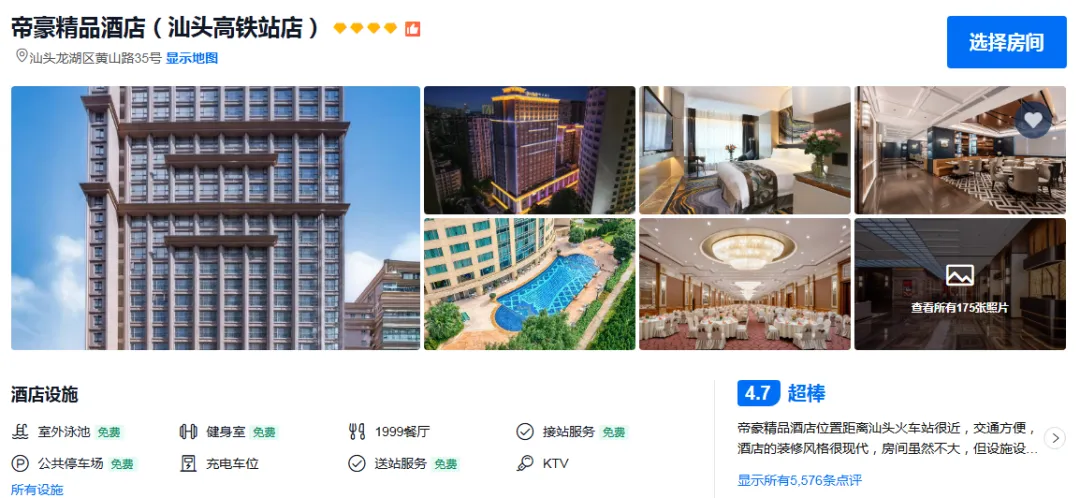1080x498 pixels.
Task: Open the banquet hall chandelier photo
Action: pos(745,284)
